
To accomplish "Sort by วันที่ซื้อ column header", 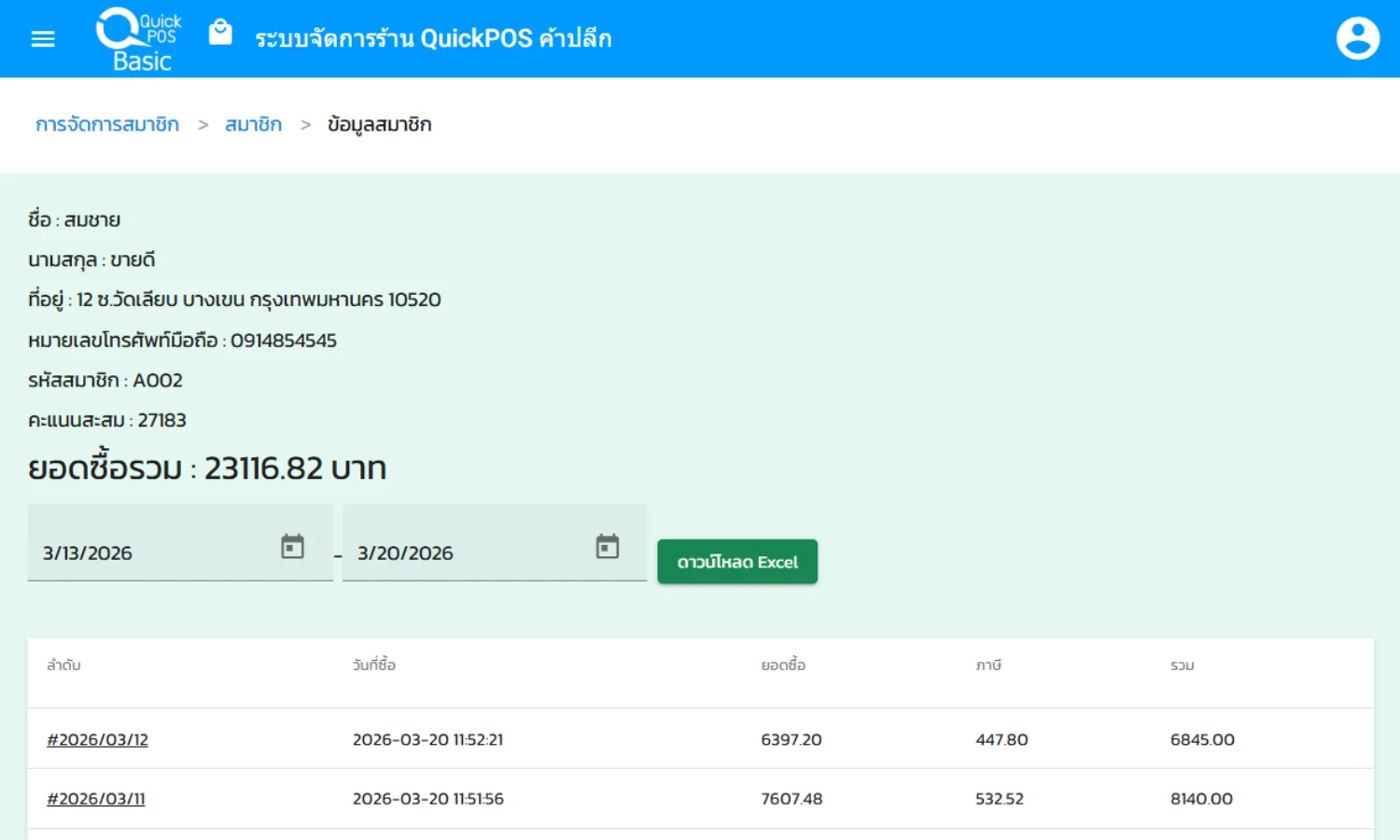I will pyautogui.click(x=373, y=665).
